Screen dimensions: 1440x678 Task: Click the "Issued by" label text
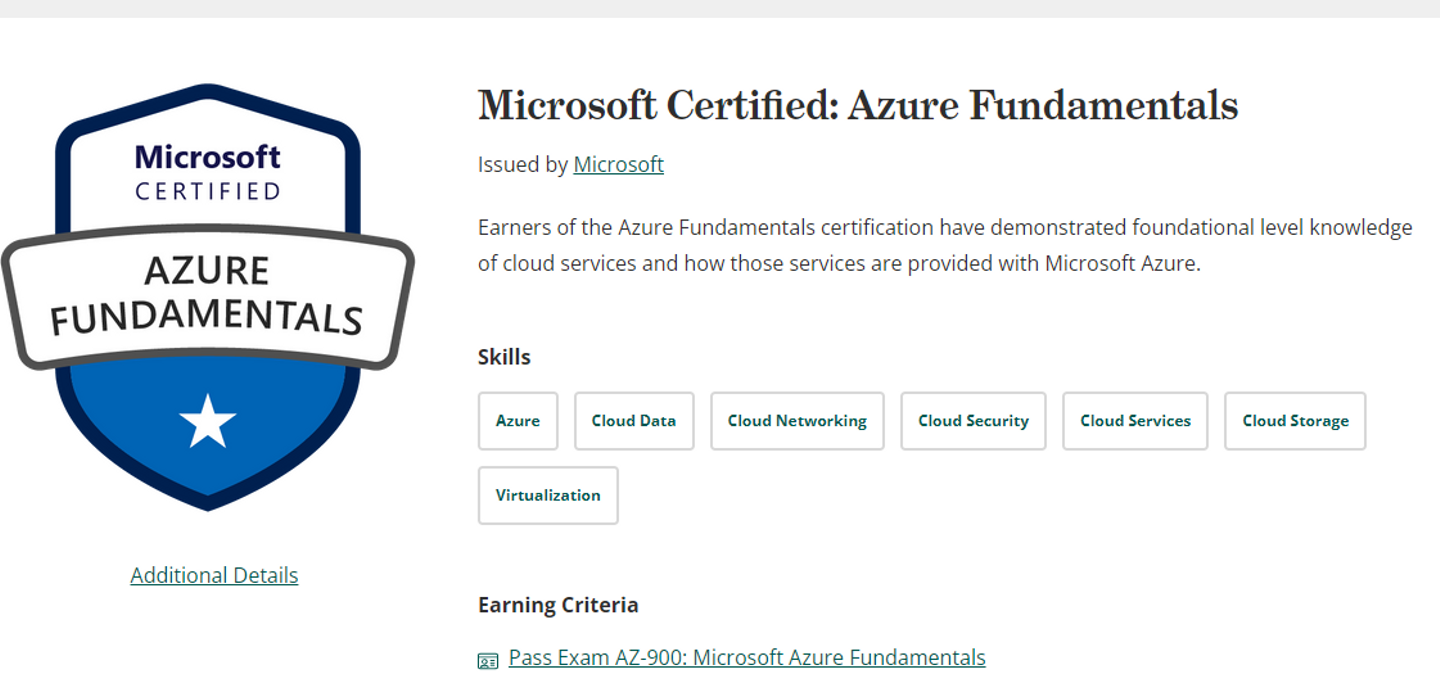(x=522, y=164)
